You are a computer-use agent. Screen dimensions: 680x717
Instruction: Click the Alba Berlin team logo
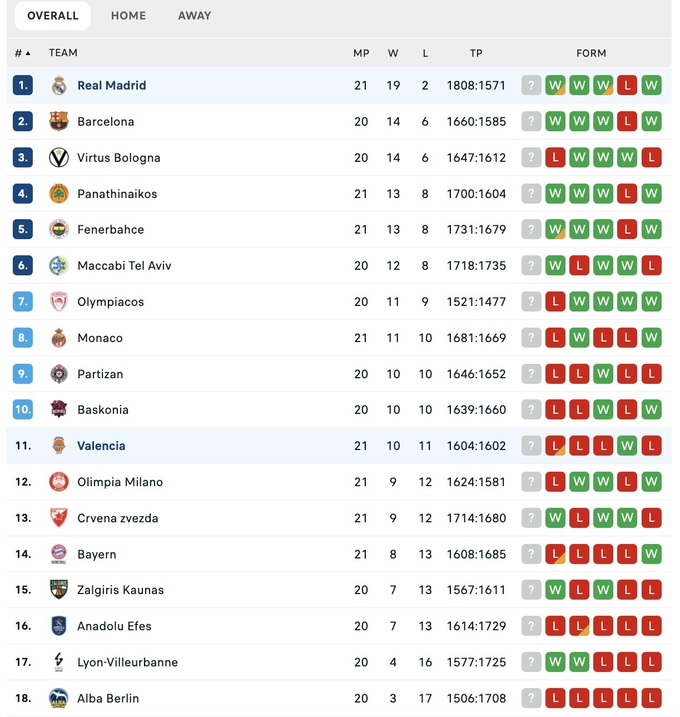[x=59, y=698]
